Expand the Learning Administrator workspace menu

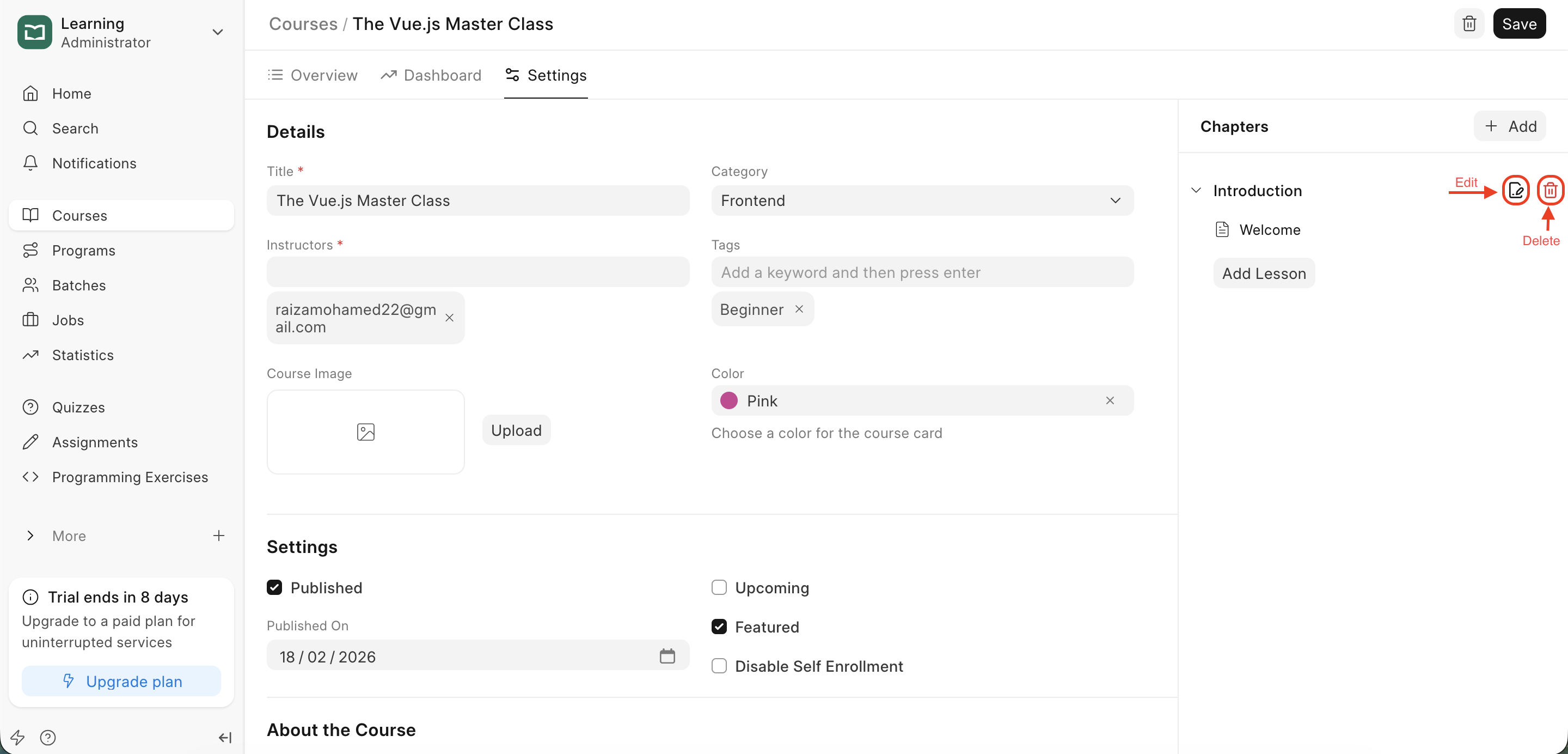pyautogui.click(x=217, y=32)
